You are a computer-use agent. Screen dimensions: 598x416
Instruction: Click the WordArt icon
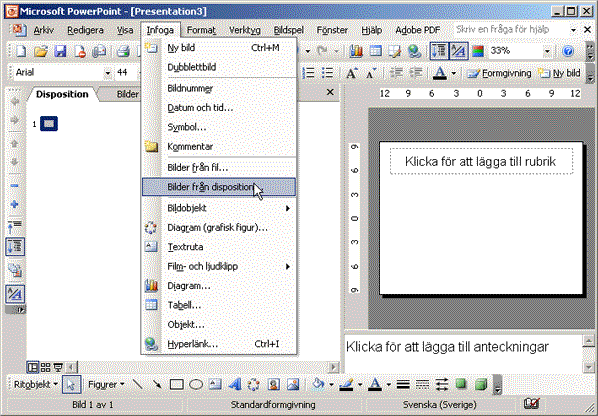(x=235, y=384)
